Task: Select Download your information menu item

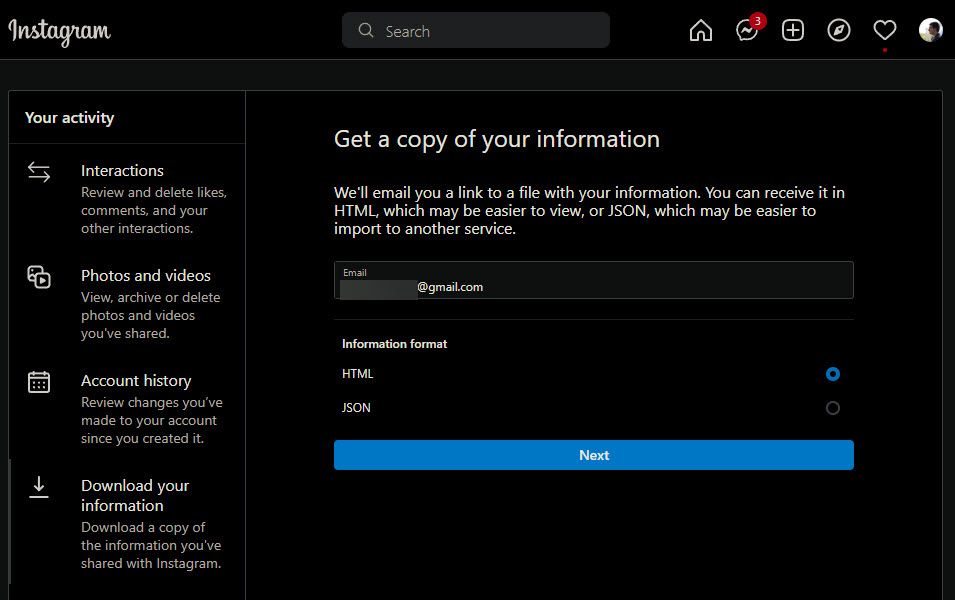Action: coord(135,496)
